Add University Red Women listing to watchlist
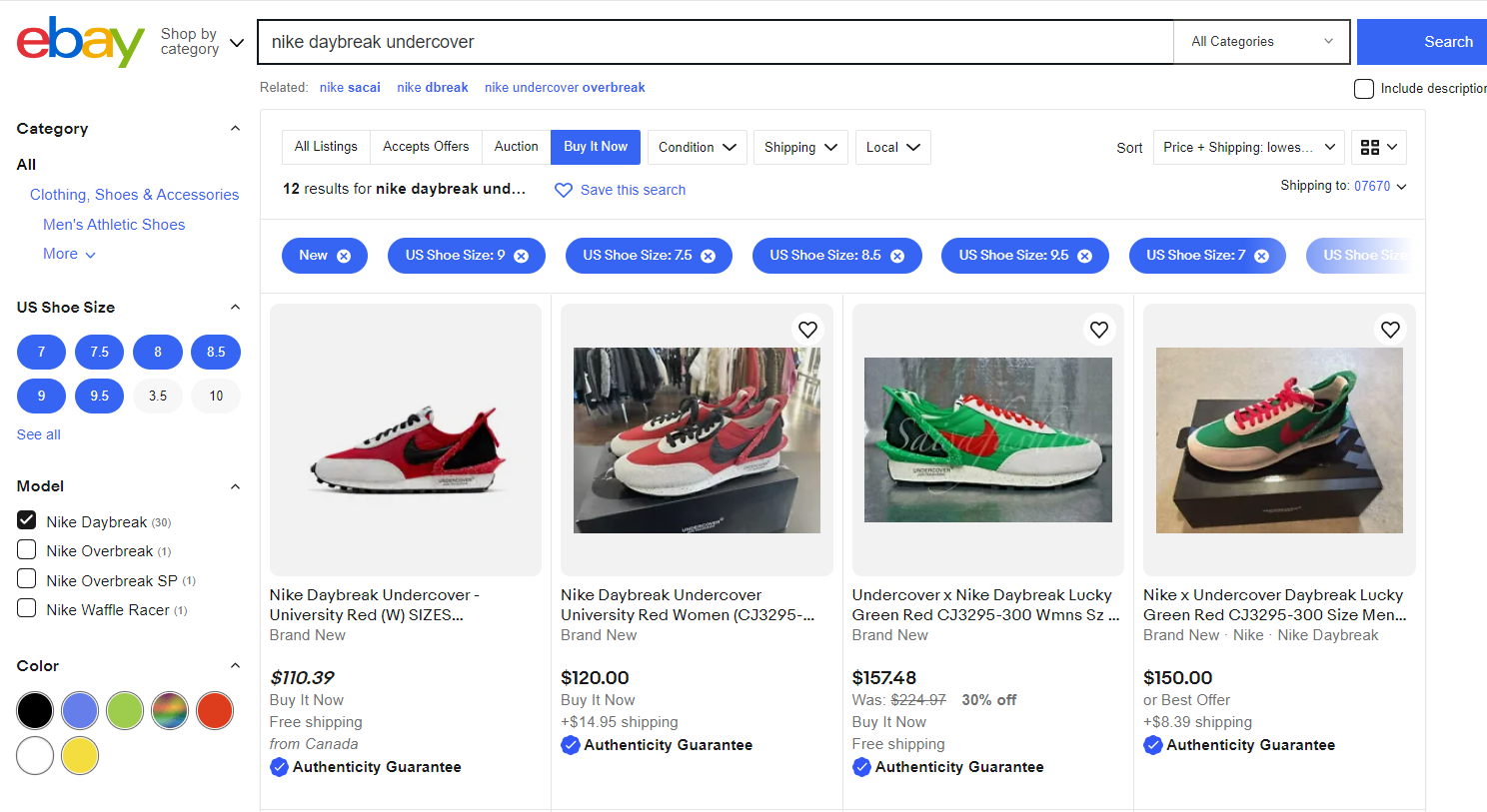Image resolution: width=1487 pixels, height=812 pixels. pyautogui.click(x=807, y=330)
